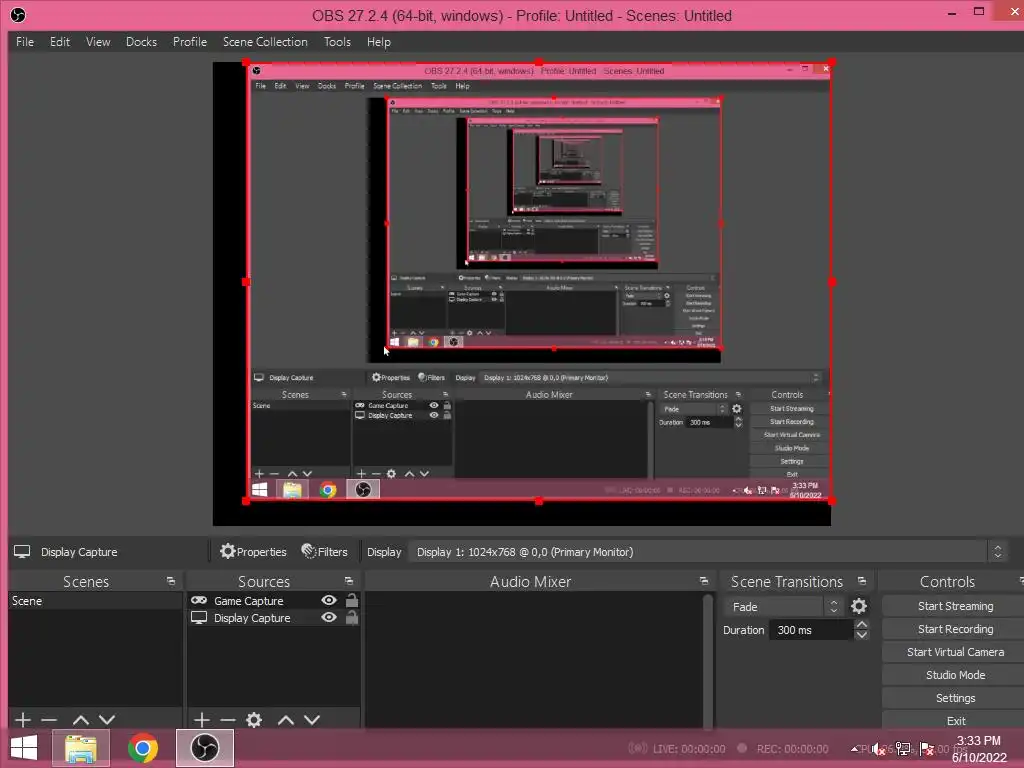Open the View menu
The image size is (1024, 768).
[98, 42]
